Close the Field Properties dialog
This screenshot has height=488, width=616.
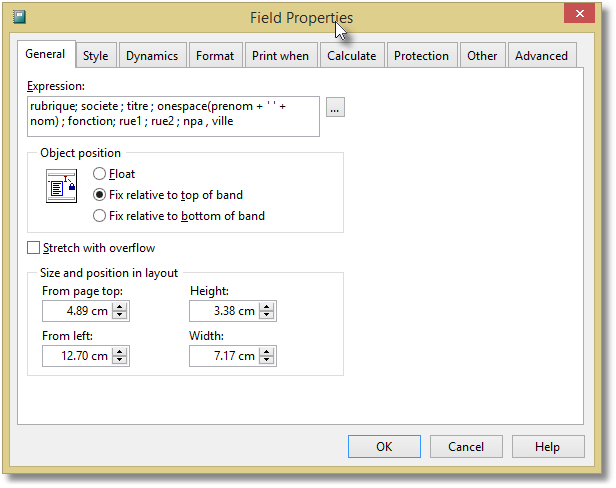(576, 15)
